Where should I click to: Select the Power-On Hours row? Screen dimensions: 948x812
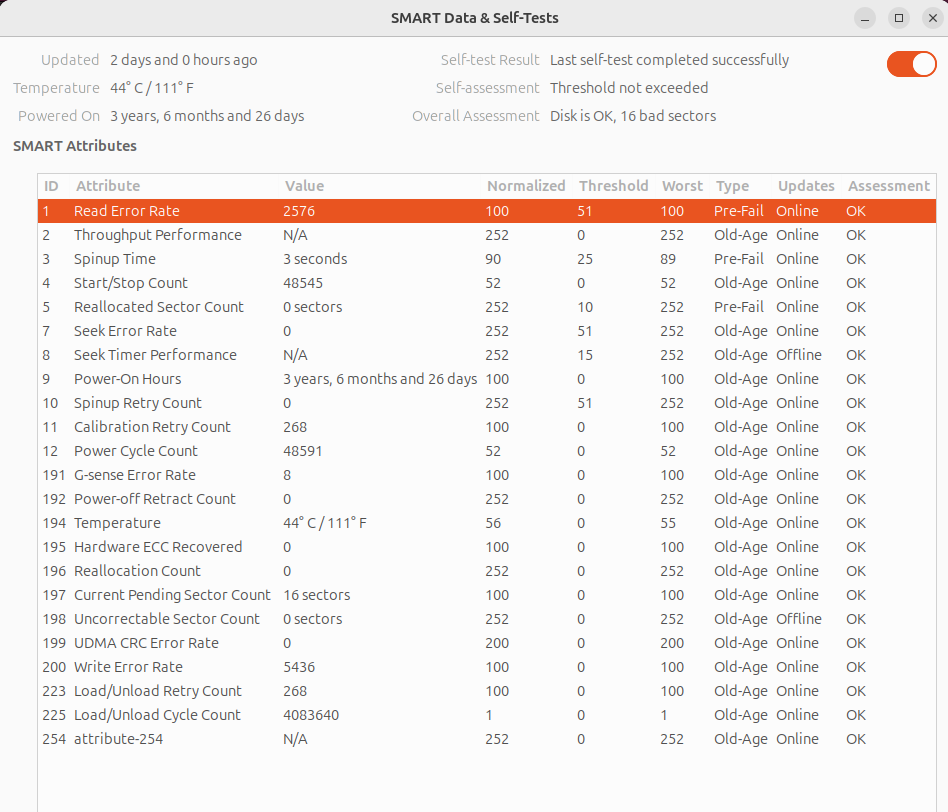pyautogui.click(x=487, y=379)
